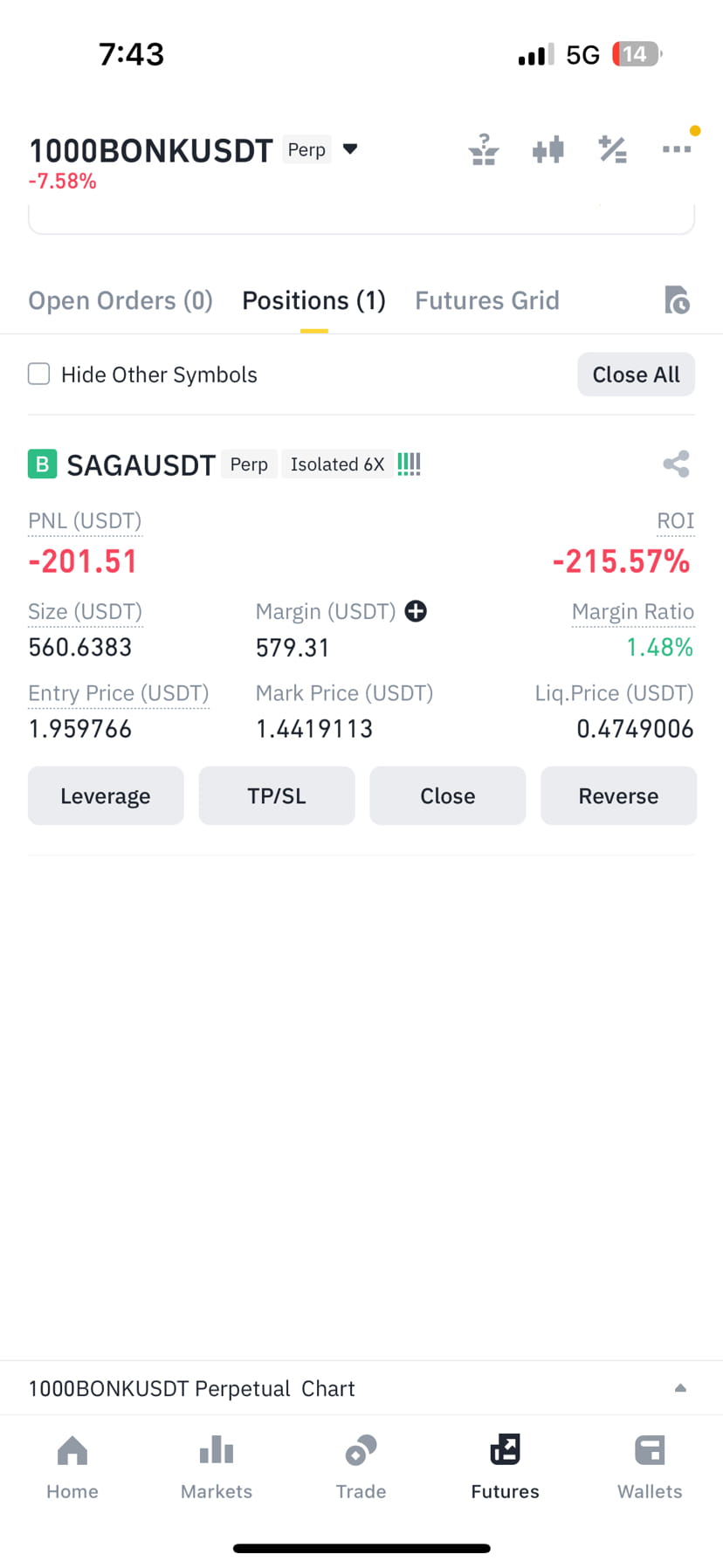Tap the SAGAUSDT position symbol name
The width and height of the screenshot is (723, 1568).
pos(141,464)
